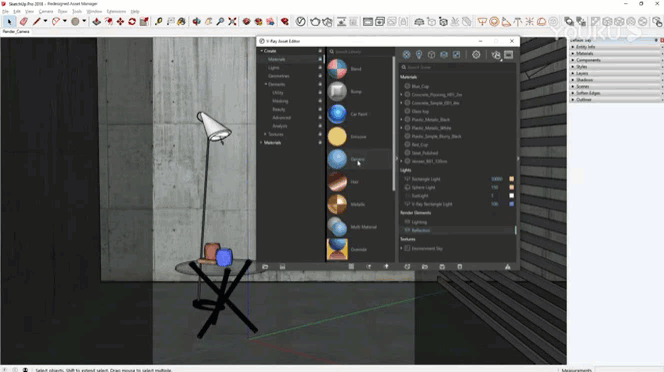This screenshot has height=372, width=664.
Task: Expand the Environment Sky texture
Action: coord(401,248)
